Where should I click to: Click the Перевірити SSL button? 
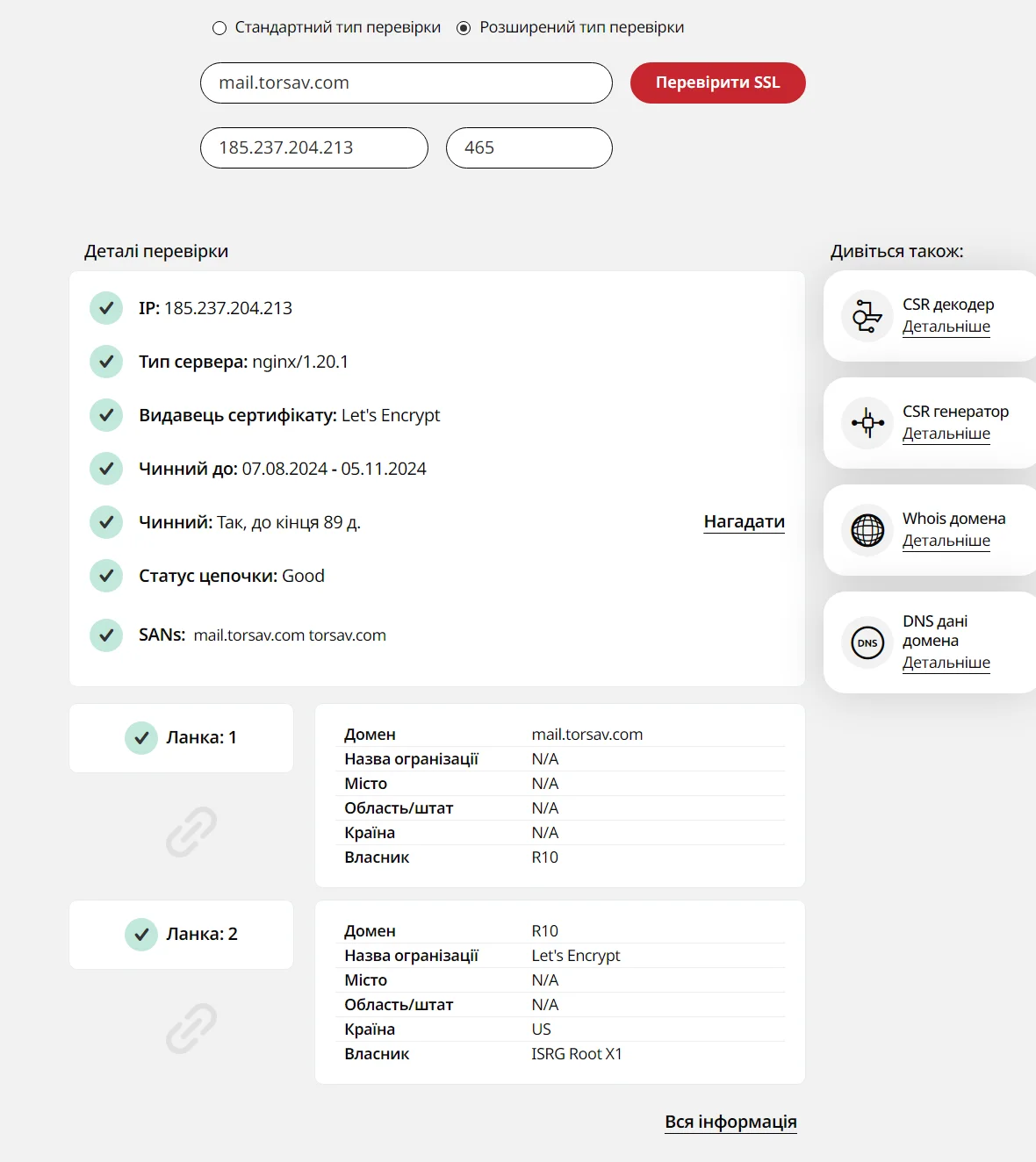718,82
